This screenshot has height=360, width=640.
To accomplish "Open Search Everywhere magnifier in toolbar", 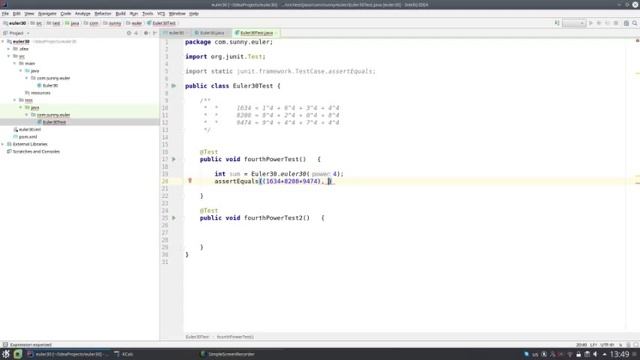I will [635, 23].
